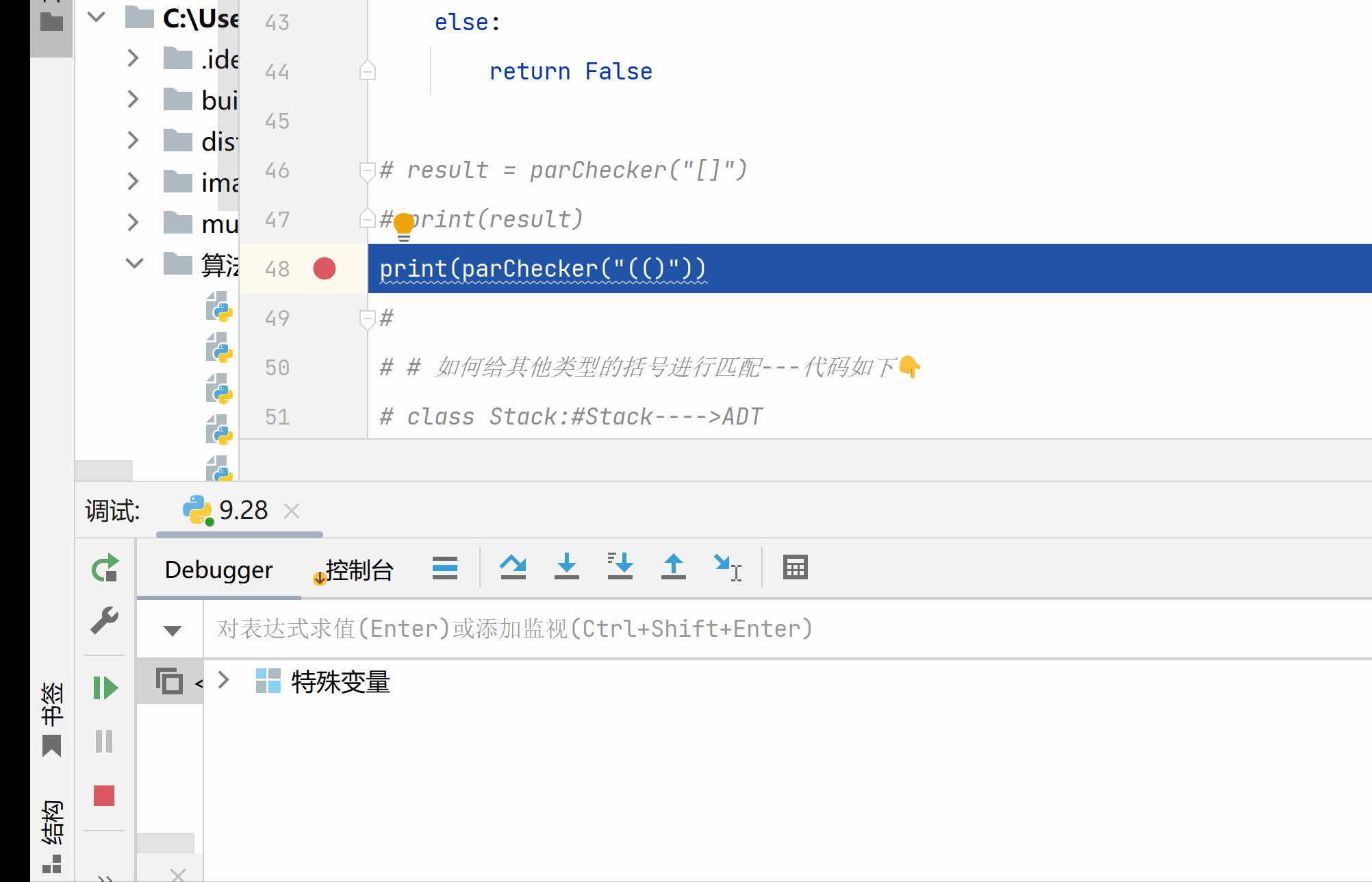Open the Evaluate Expression calculator icon
Screen dimensions: 1372x882
pyautogui.click(x=795, y=567)
